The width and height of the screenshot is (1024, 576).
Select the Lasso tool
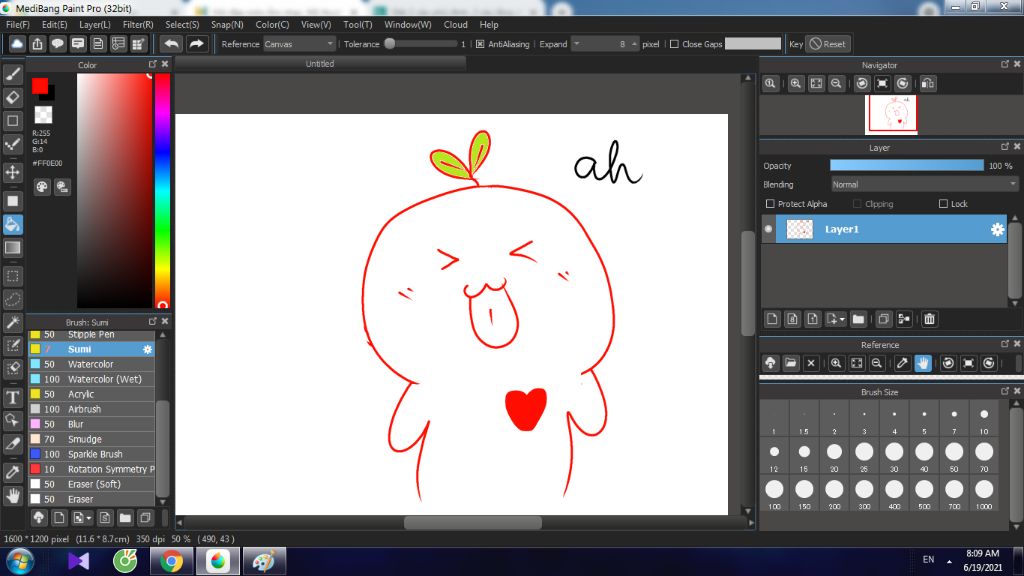pyautogui.click(x=12, y=299)
